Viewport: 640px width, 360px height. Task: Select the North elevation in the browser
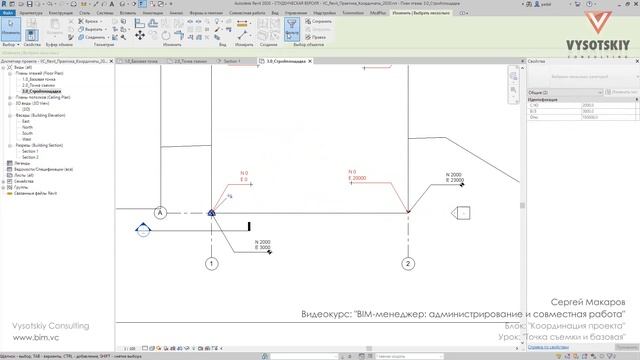click(x=27, y=127)
